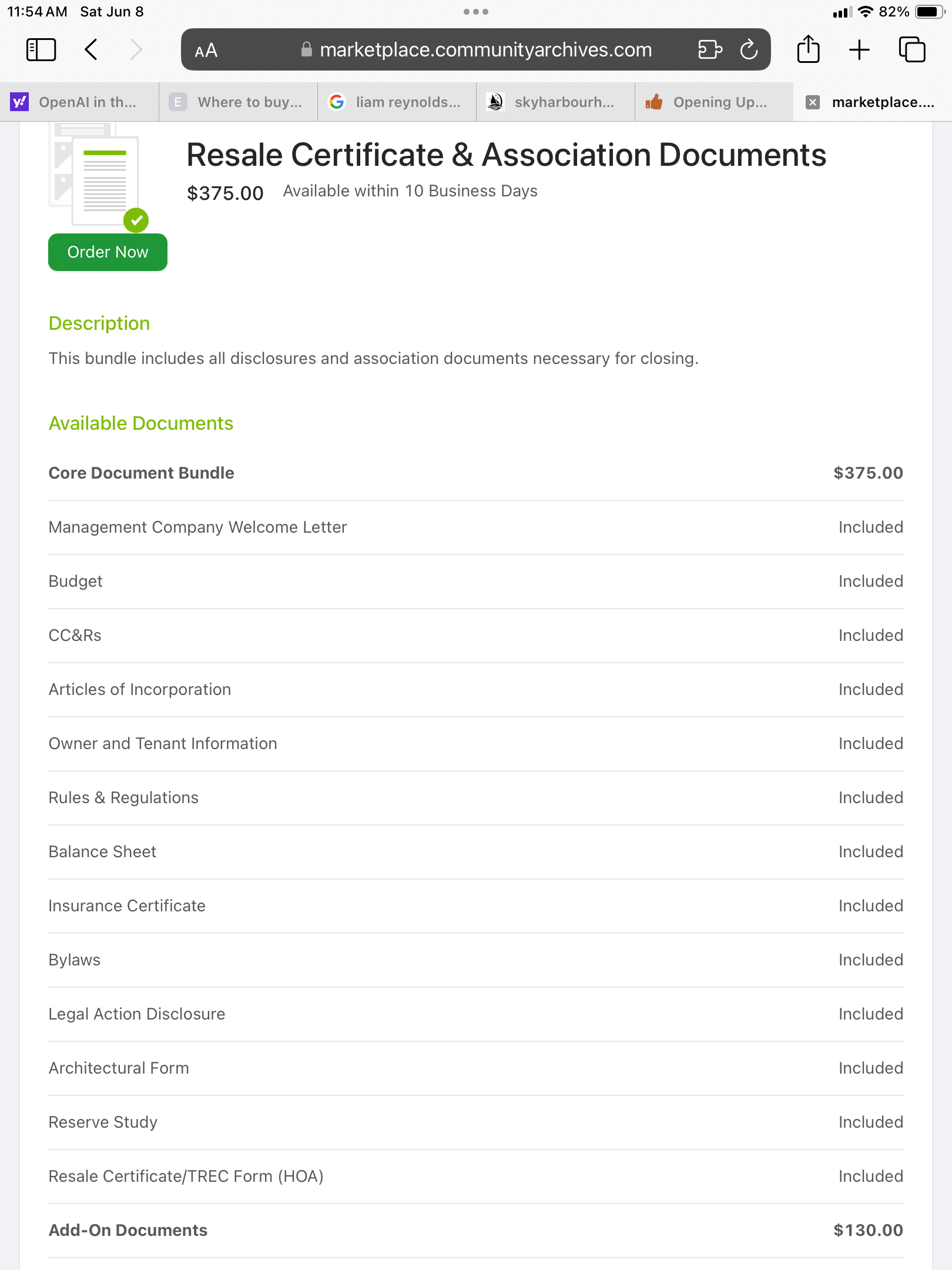Add a new tab
The width and height of the screenshot is (952, 1270).
859,50
